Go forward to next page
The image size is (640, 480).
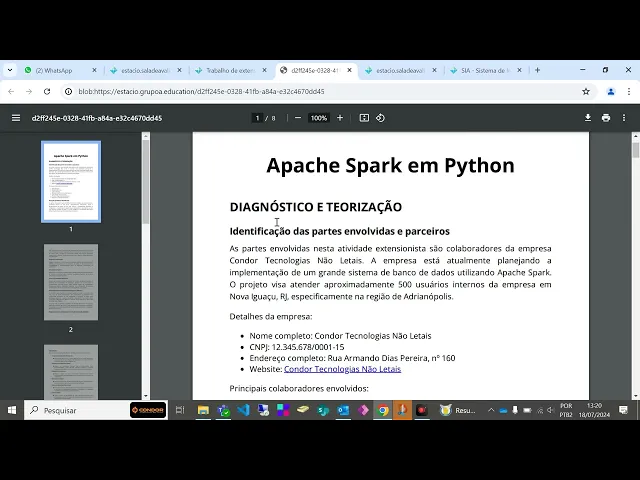29,91
